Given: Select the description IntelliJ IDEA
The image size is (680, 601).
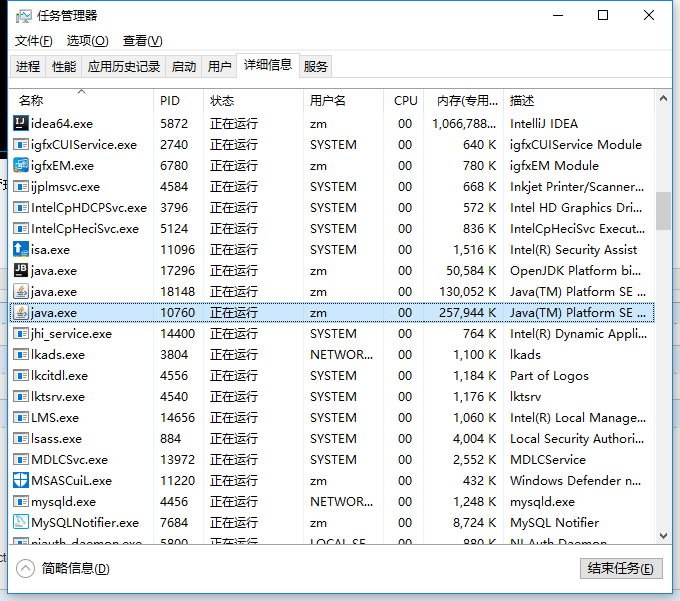Looking at the screenshot, I should click(544, 124).
